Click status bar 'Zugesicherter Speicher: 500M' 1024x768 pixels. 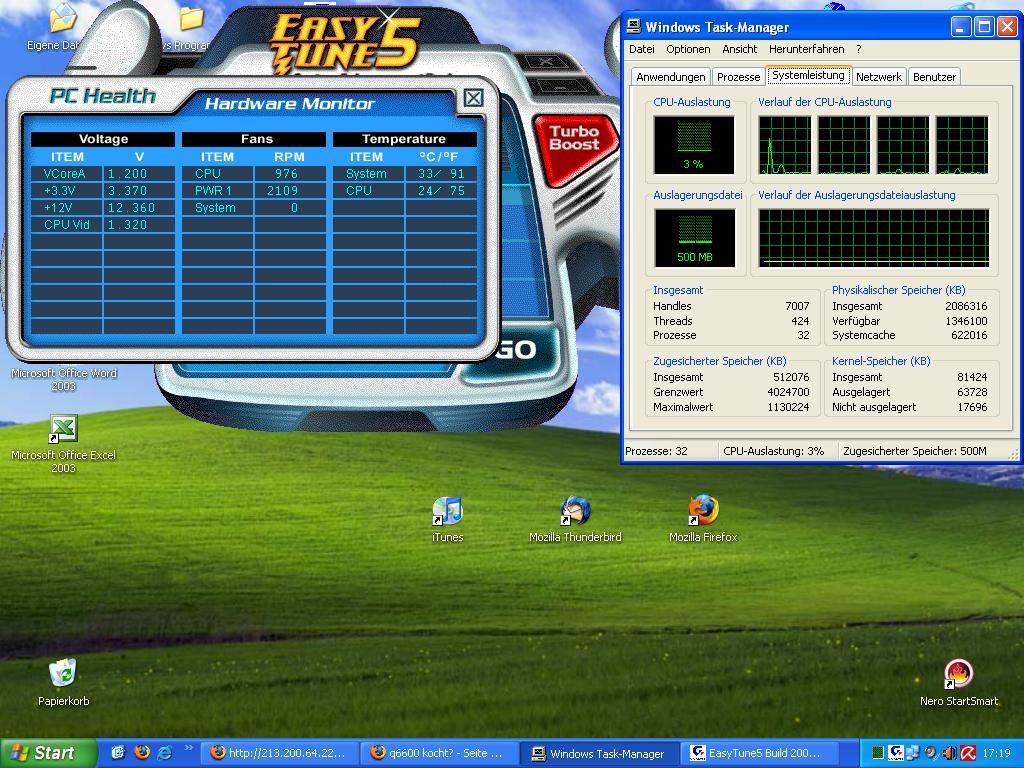[x=914, y=451]
